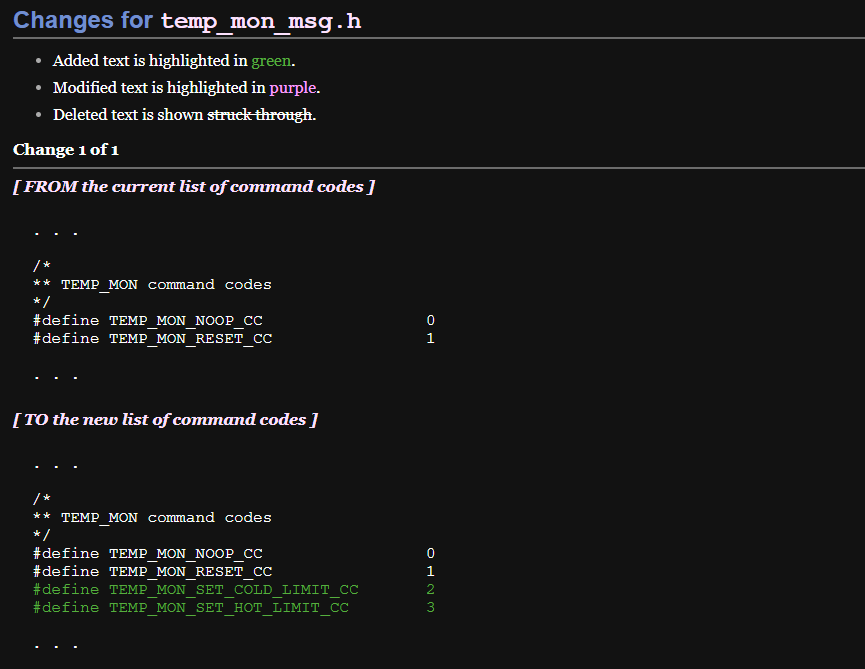Click the green TEMP_MON_SET_HOT_LIMIT_CC define

(228, 608)
